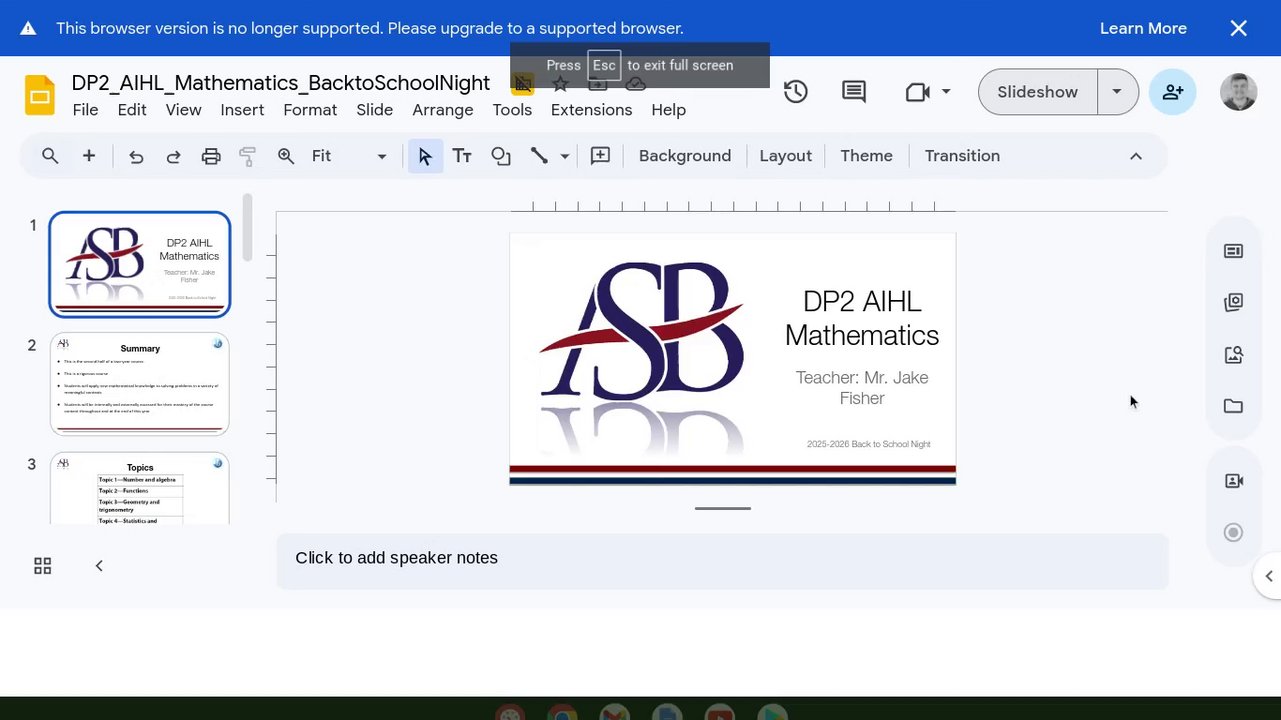Grab the speaker notes resize handle
1281x720 pixels.
723,508
